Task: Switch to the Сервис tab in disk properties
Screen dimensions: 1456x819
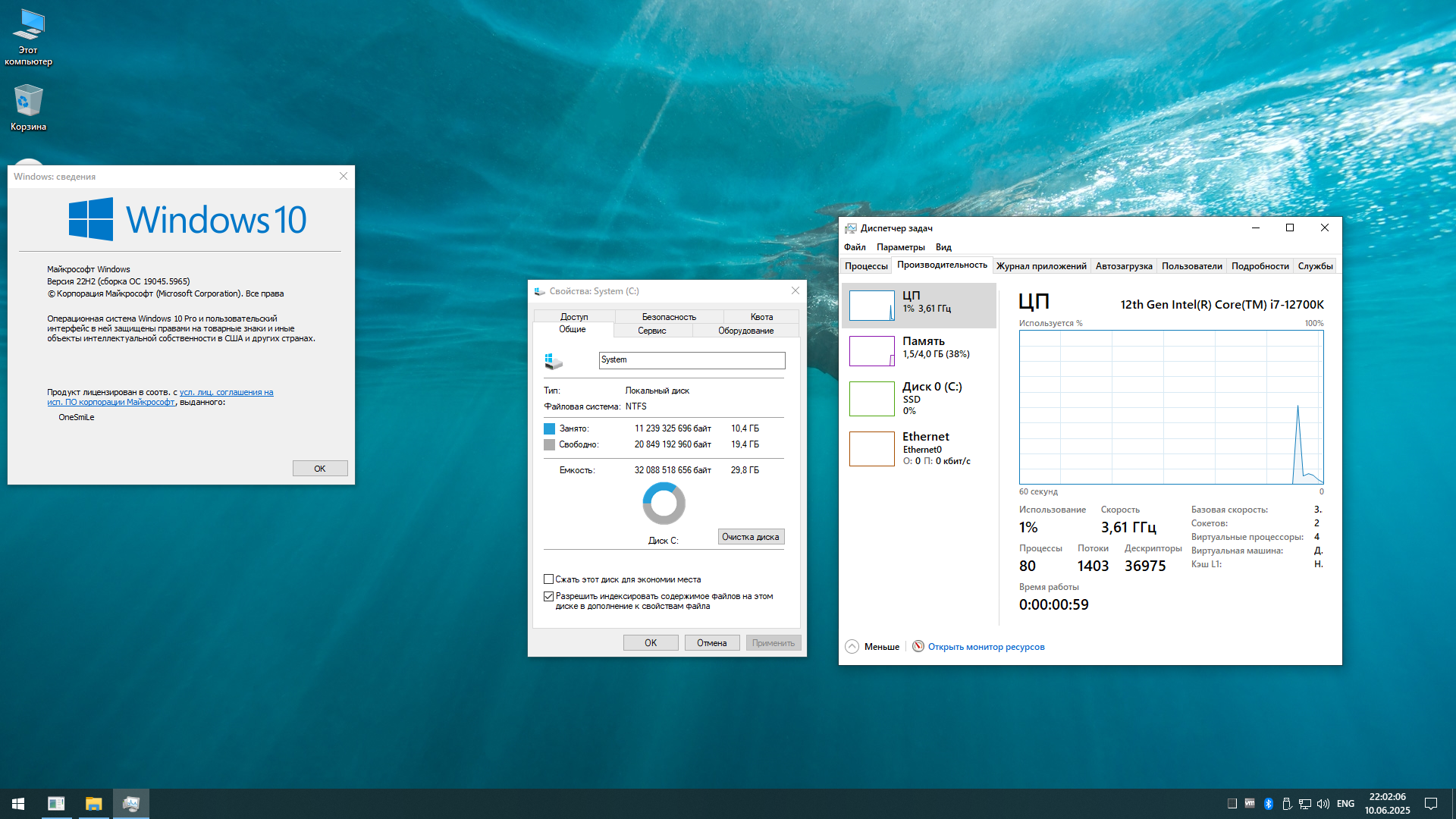Action: pyautogui.click(x=651, y=330)
